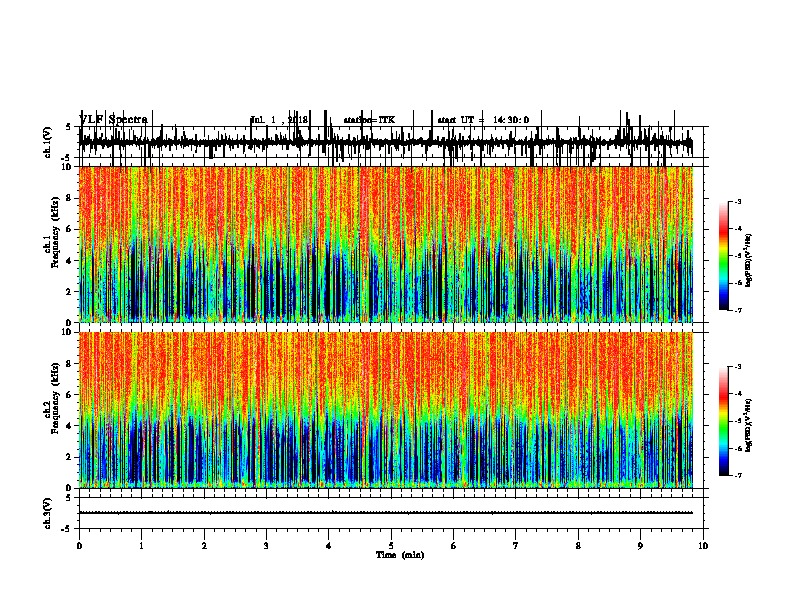Click the "6" kHz tick on ch.2 frequency axis
This screenshot has width=792, height=612.
[x=70, y=395]
